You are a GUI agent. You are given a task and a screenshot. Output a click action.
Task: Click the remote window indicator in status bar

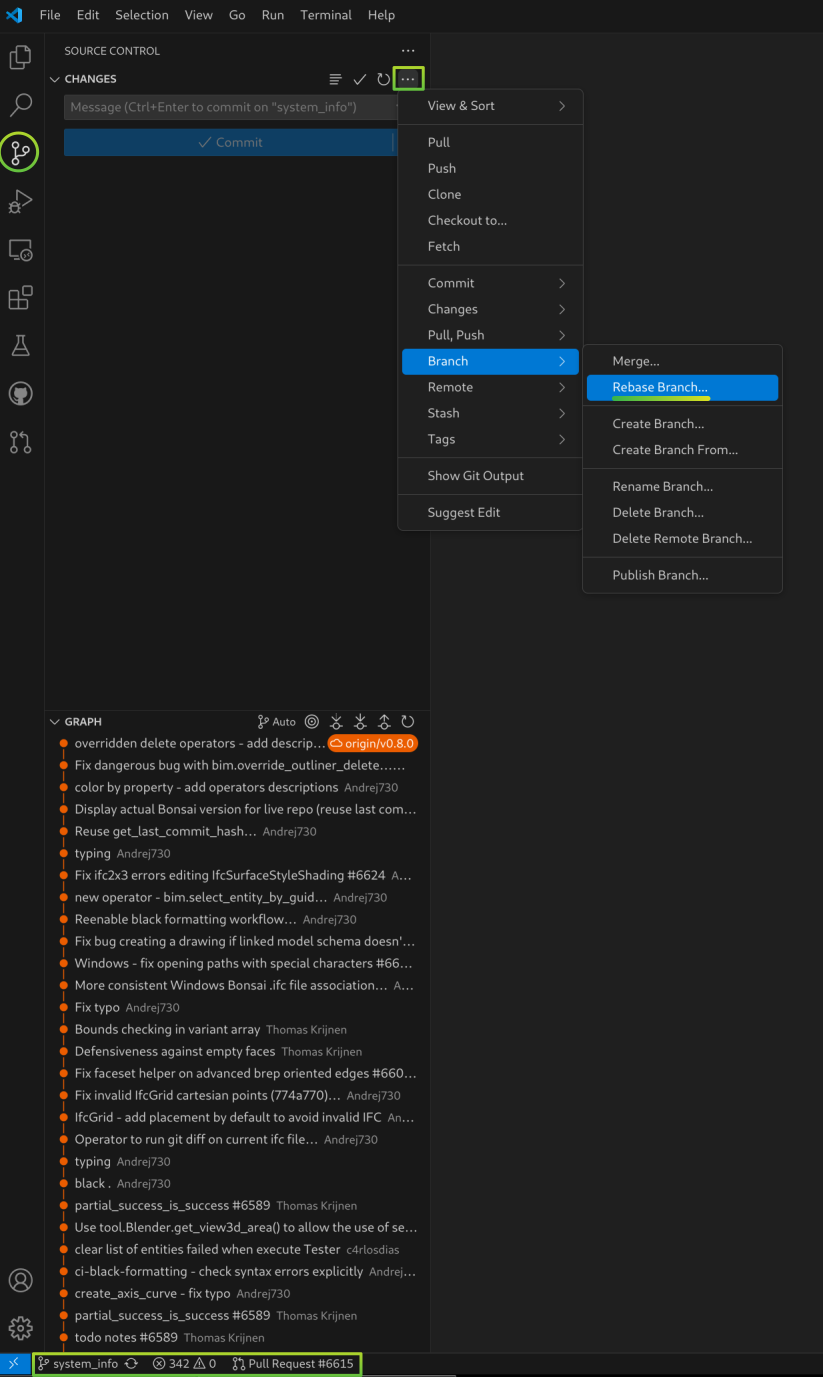pos(14,1363)
